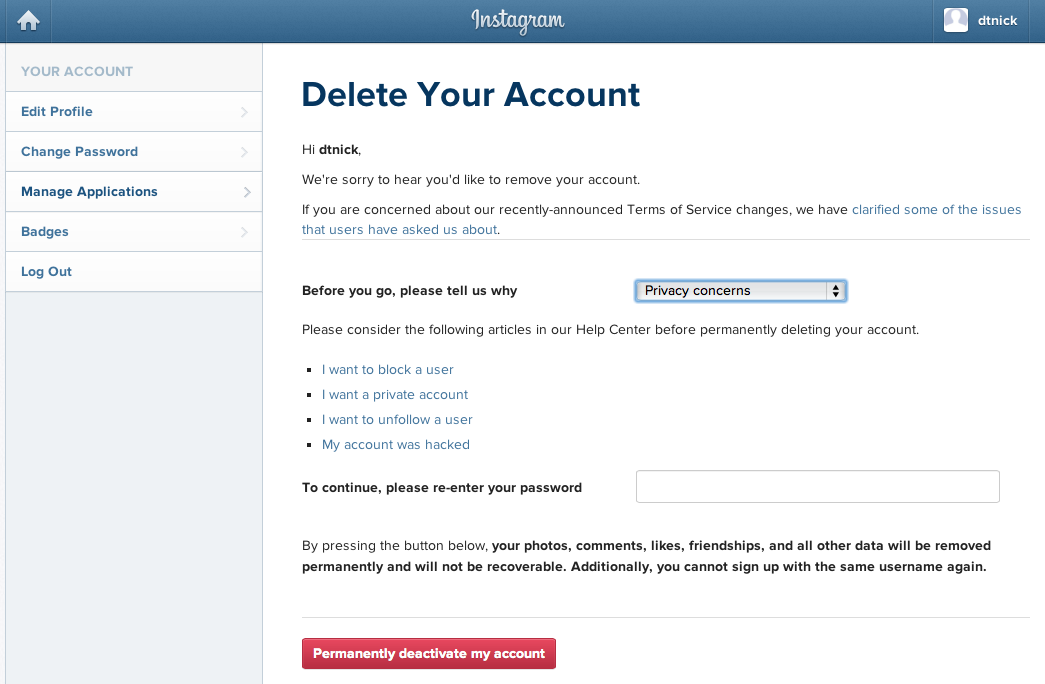Click the user silhouette picture beside dtnick
The width and height of the screenshot is (1045, 684).
[x=956, y=20]
